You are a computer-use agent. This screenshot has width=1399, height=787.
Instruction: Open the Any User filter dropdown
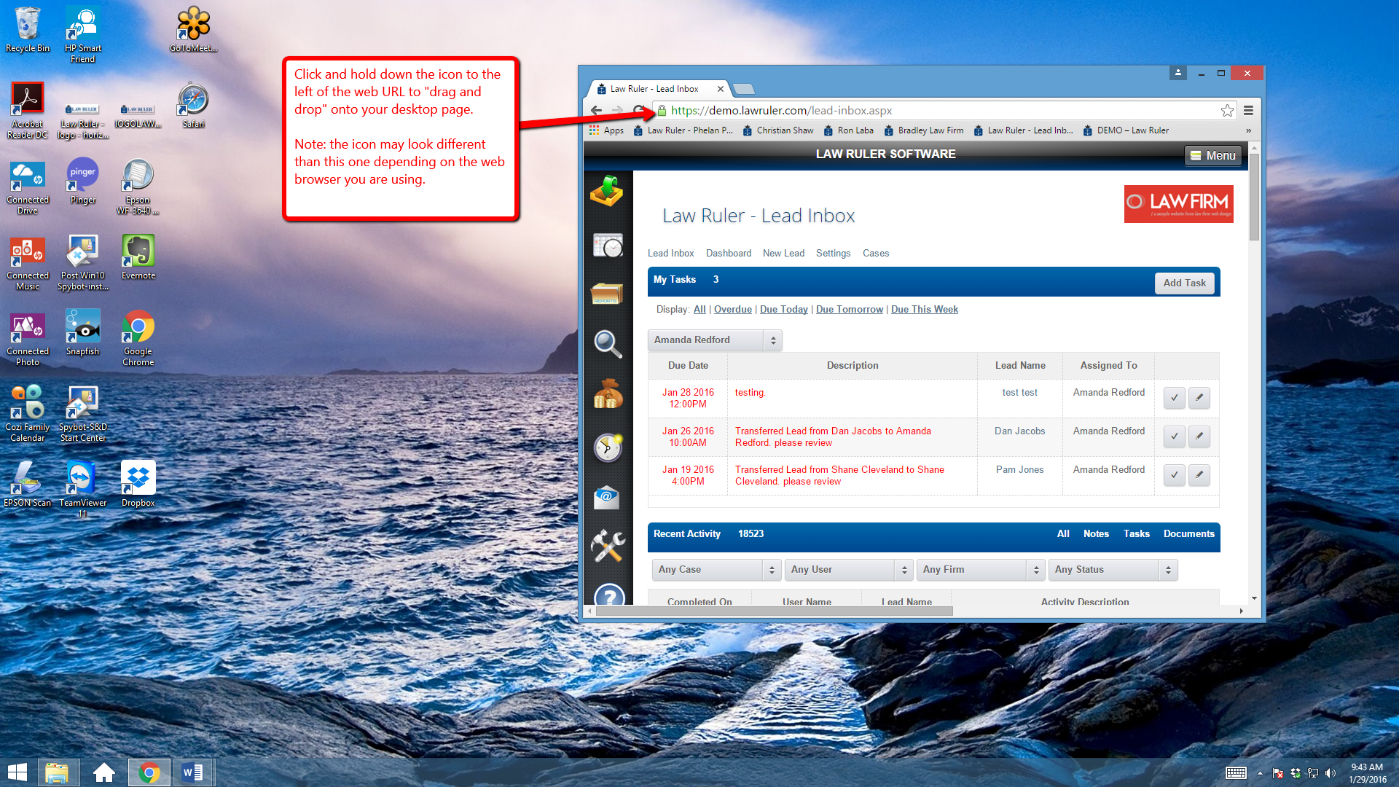pos(849,570)
